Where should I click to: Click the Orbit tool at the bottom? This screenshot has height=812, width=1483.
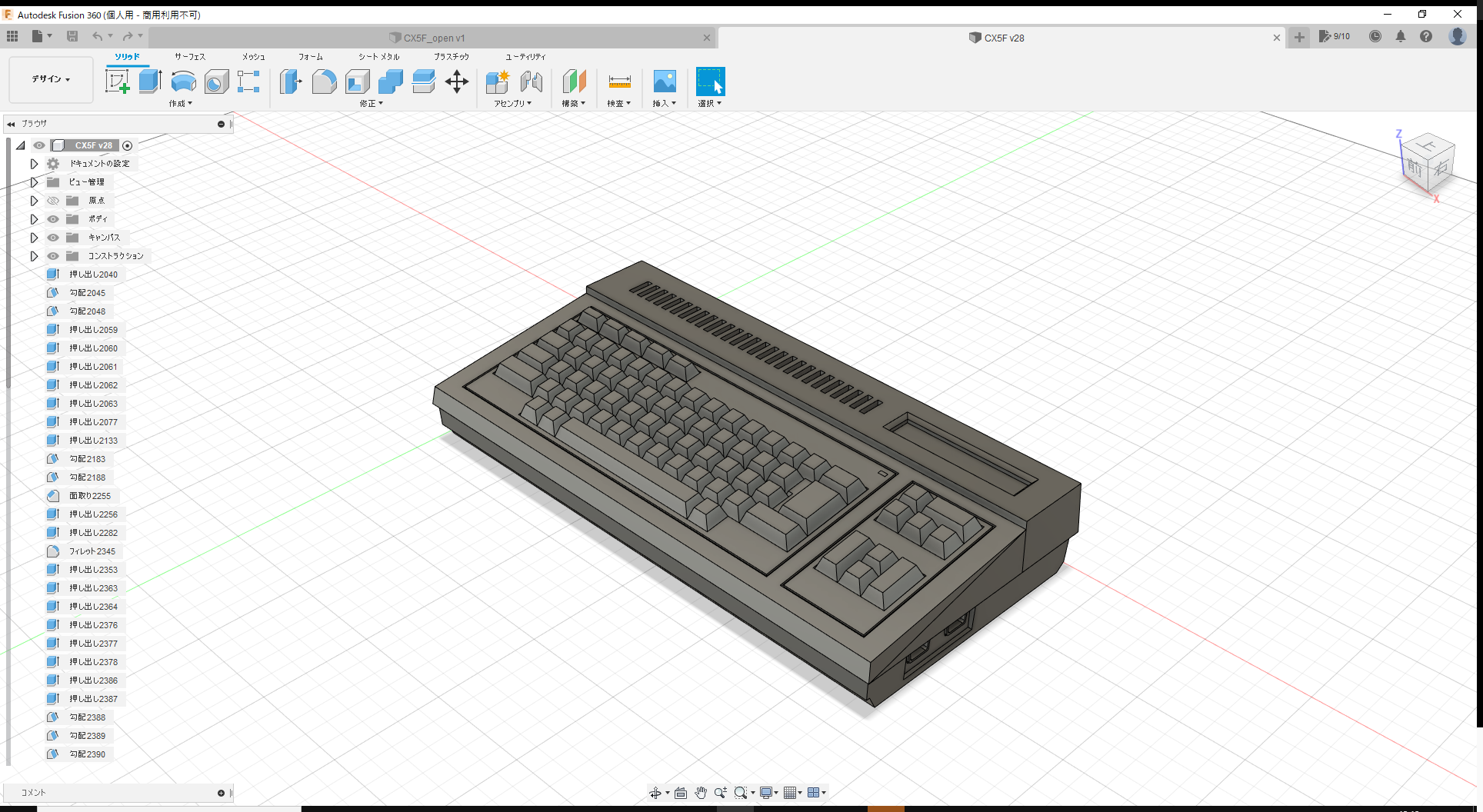pos(655,792)
